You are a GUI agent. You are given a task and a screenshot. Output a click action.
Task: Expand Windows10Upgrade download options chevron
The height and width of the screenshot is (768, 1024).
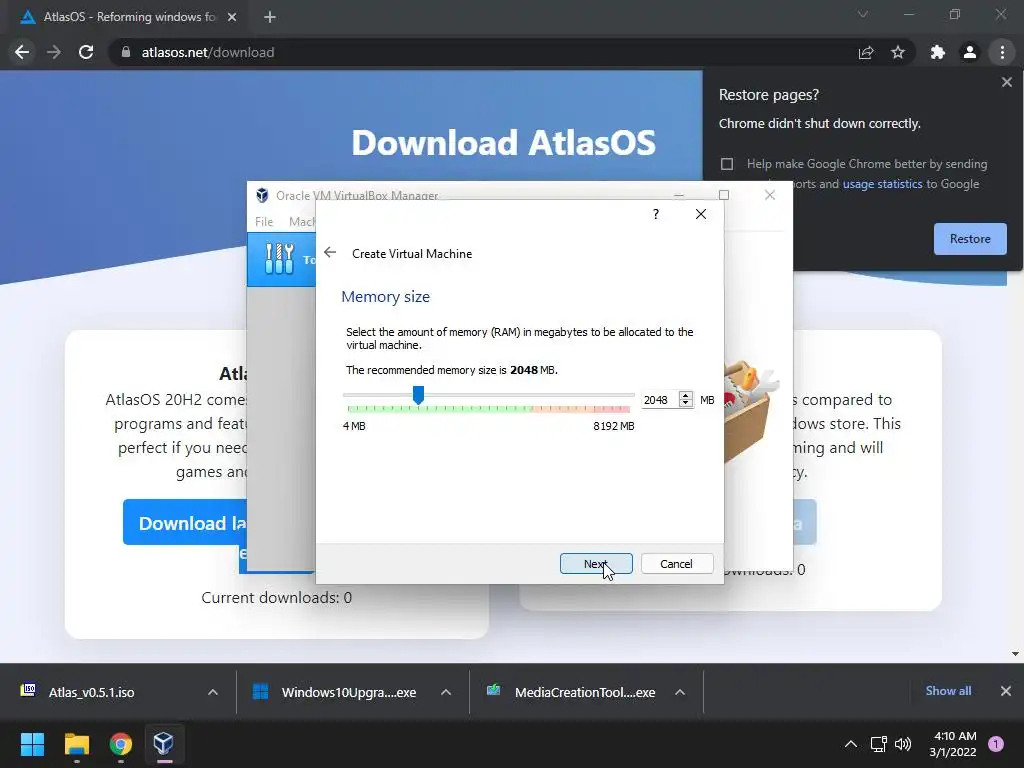[446, 692]
